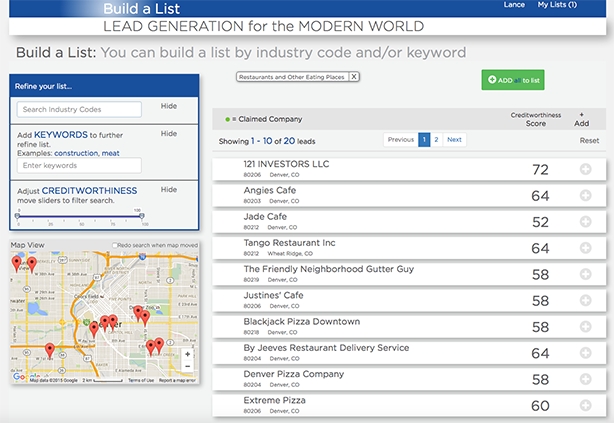This screenshot has height=423, width=614.
Task: Open Blackjack Pizza Downtown lead name
Action: coord(302,322)
